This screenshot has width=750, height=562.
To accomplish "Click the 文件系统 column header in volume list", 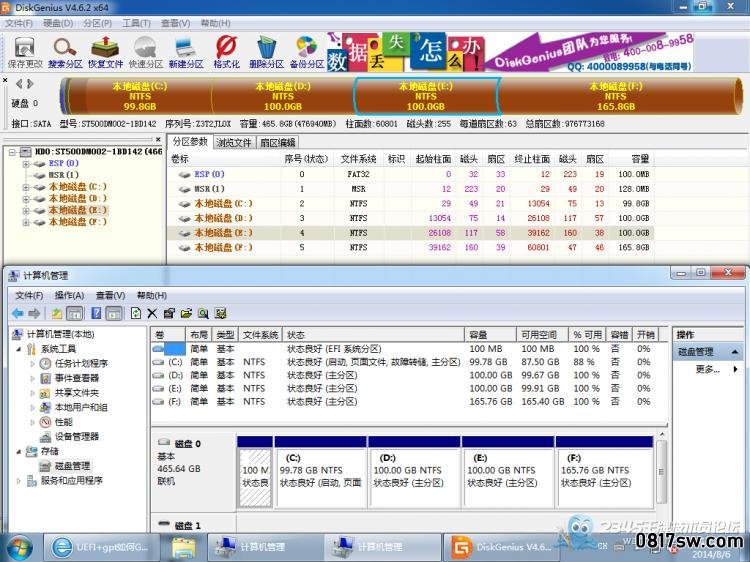I will 260,334.
